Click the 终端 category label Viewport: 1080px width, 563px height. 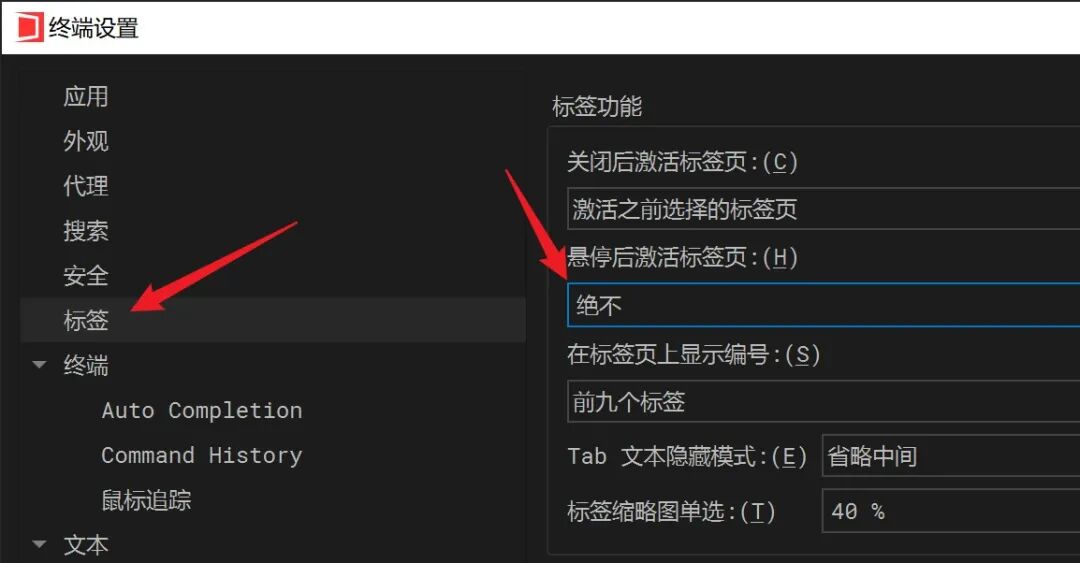pos(86,365)
